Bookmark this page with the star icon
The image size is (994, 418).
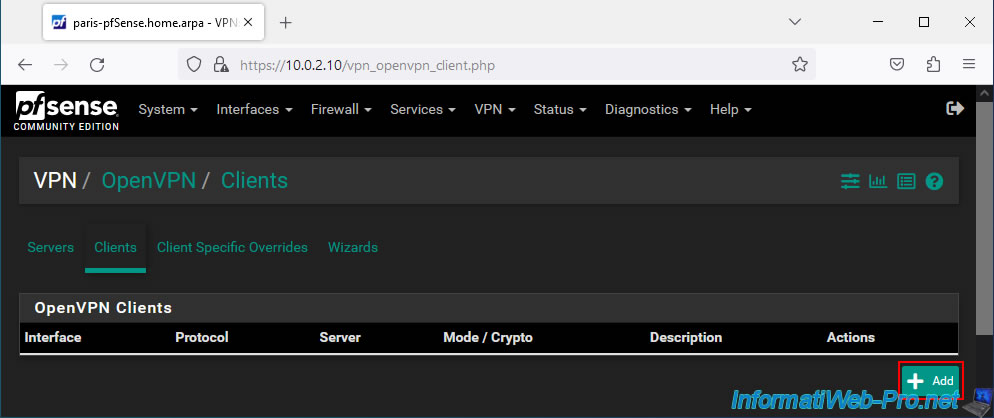click(x=800, y=65)
